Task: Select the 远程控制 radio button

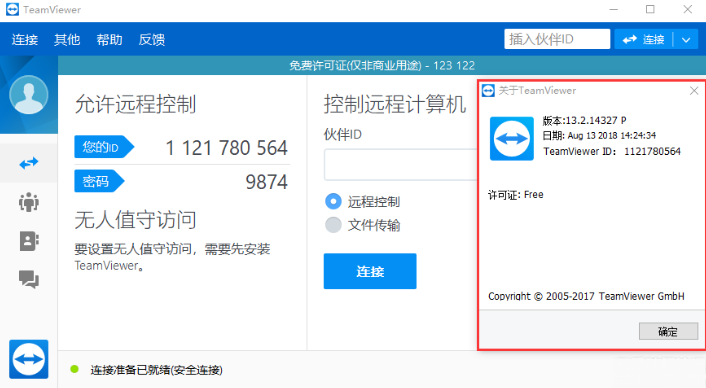Action: tap(333, 201)
